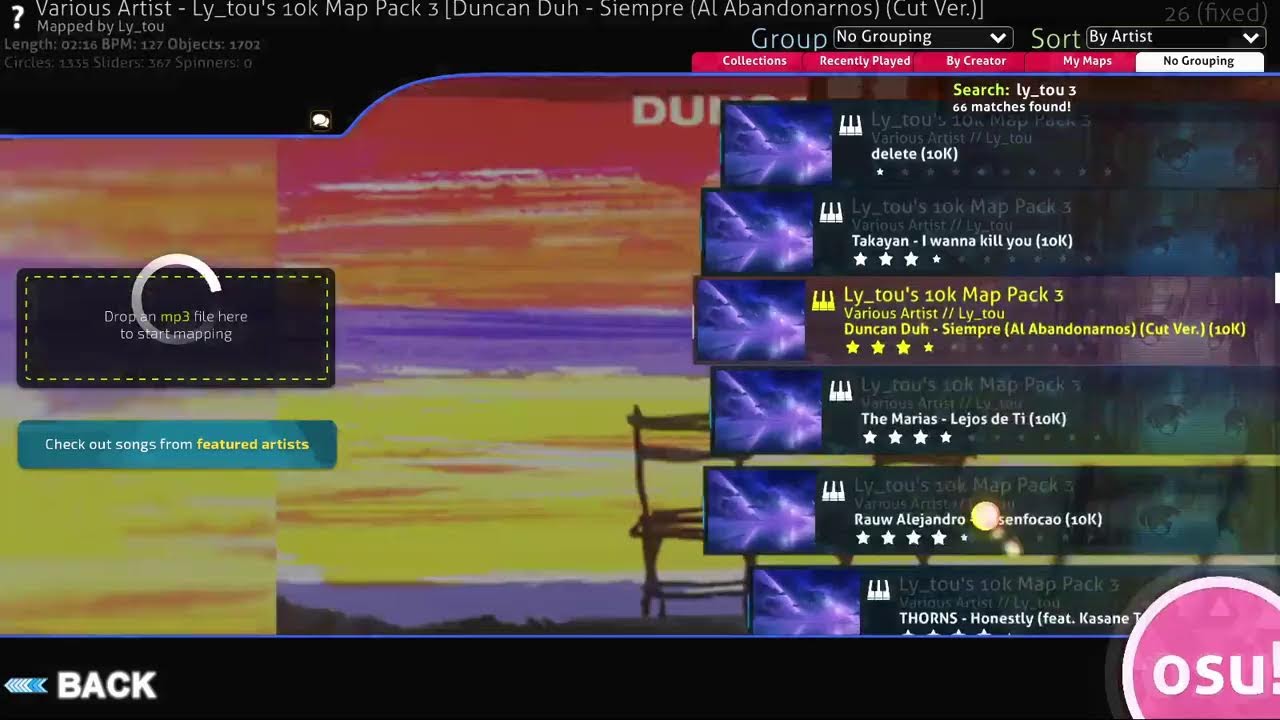Click the Ly_tou's 10k Map Pack 3 selected title
The height and width of the screenshot is (720, 1280).
tap(953, 295)
